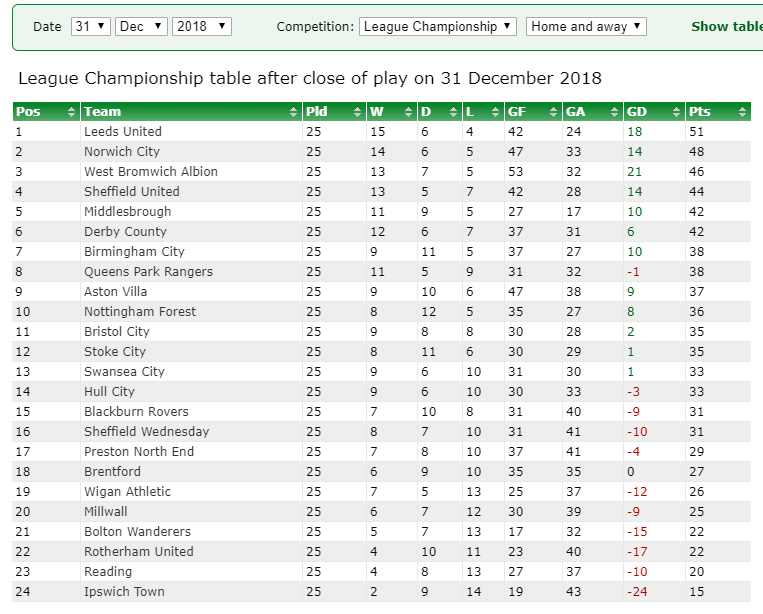This screenshot has height=614, width=763.
Task: Click the Norwich City team name
Action: click(122, 152)
